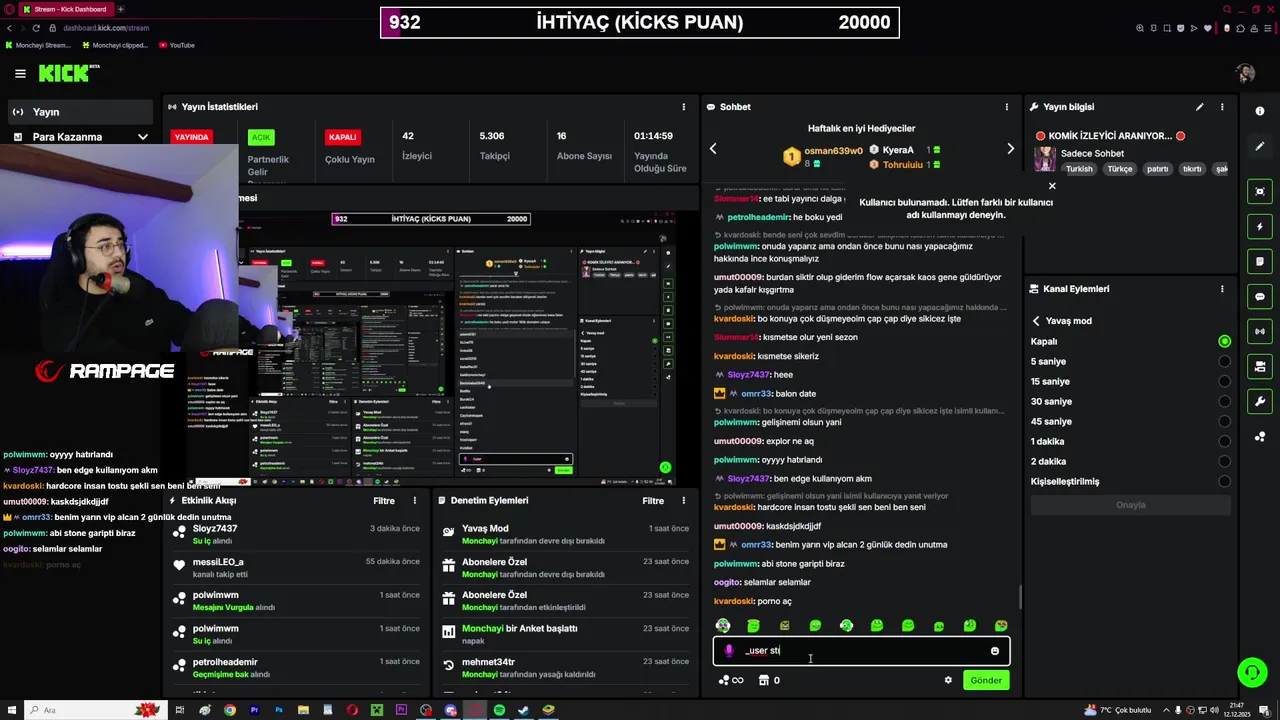Show next weekly gifters slide
The width and height of the screenshot is (1280, 720).
[x=1010, y=149]
